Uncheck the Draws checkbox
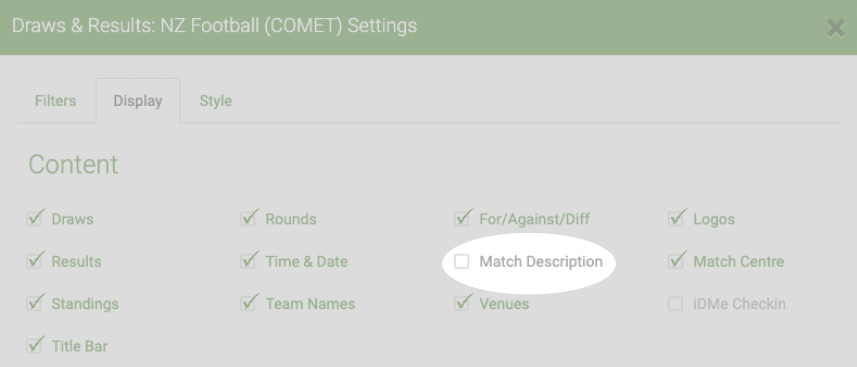 point(34,219)
